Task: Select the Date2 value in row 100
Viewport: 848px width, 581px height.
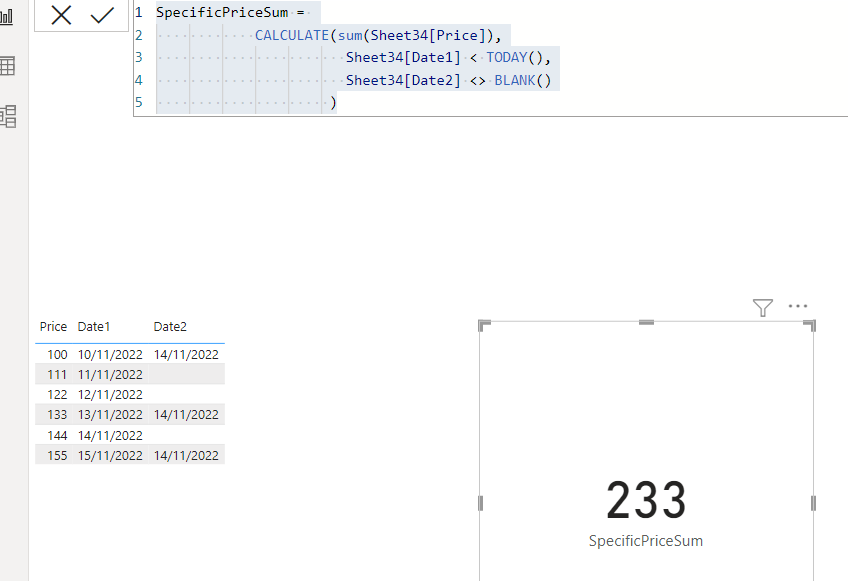Action: [x=186, y=355]
